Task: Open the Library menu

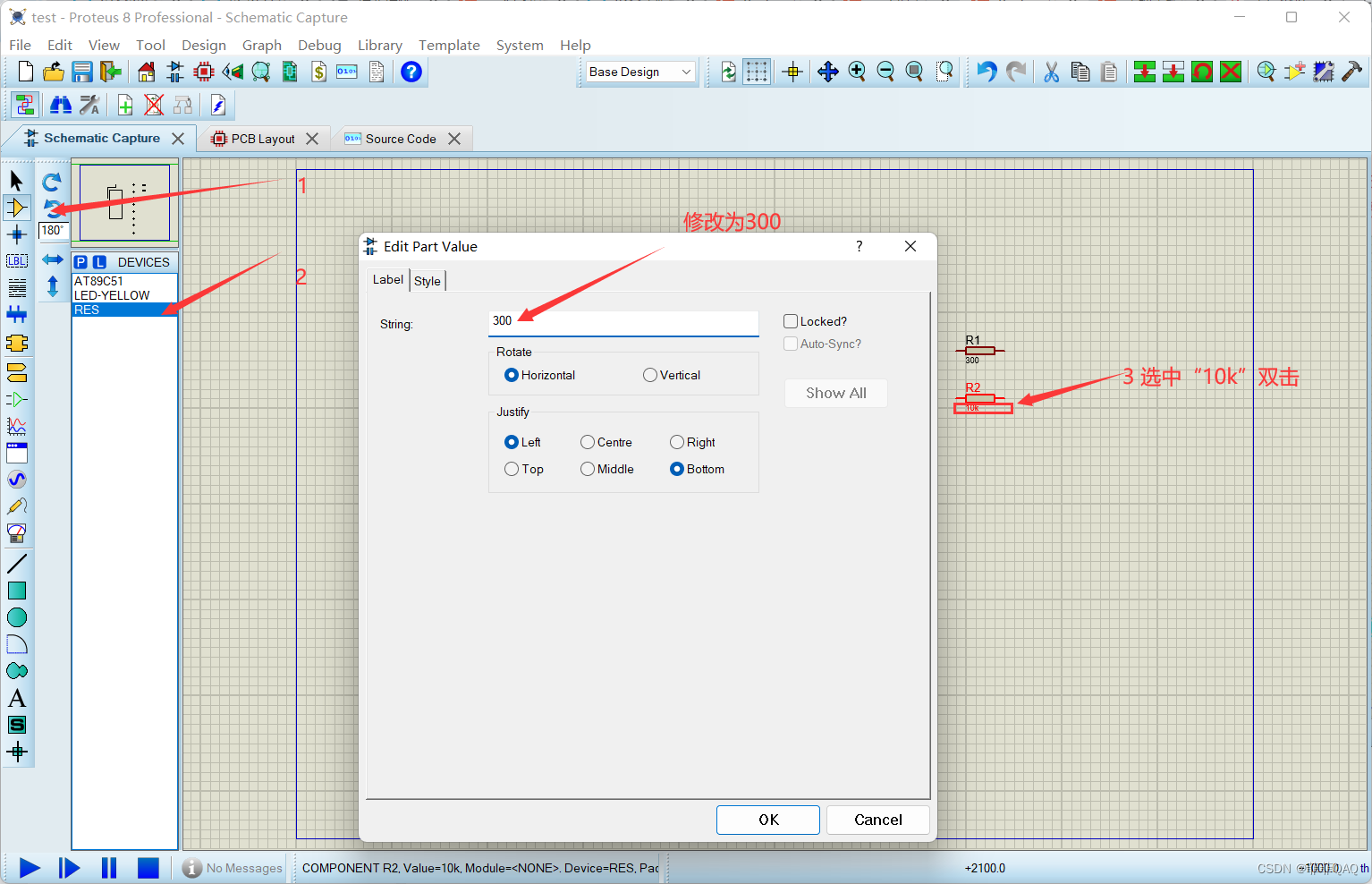Action: tap(380, 45)
